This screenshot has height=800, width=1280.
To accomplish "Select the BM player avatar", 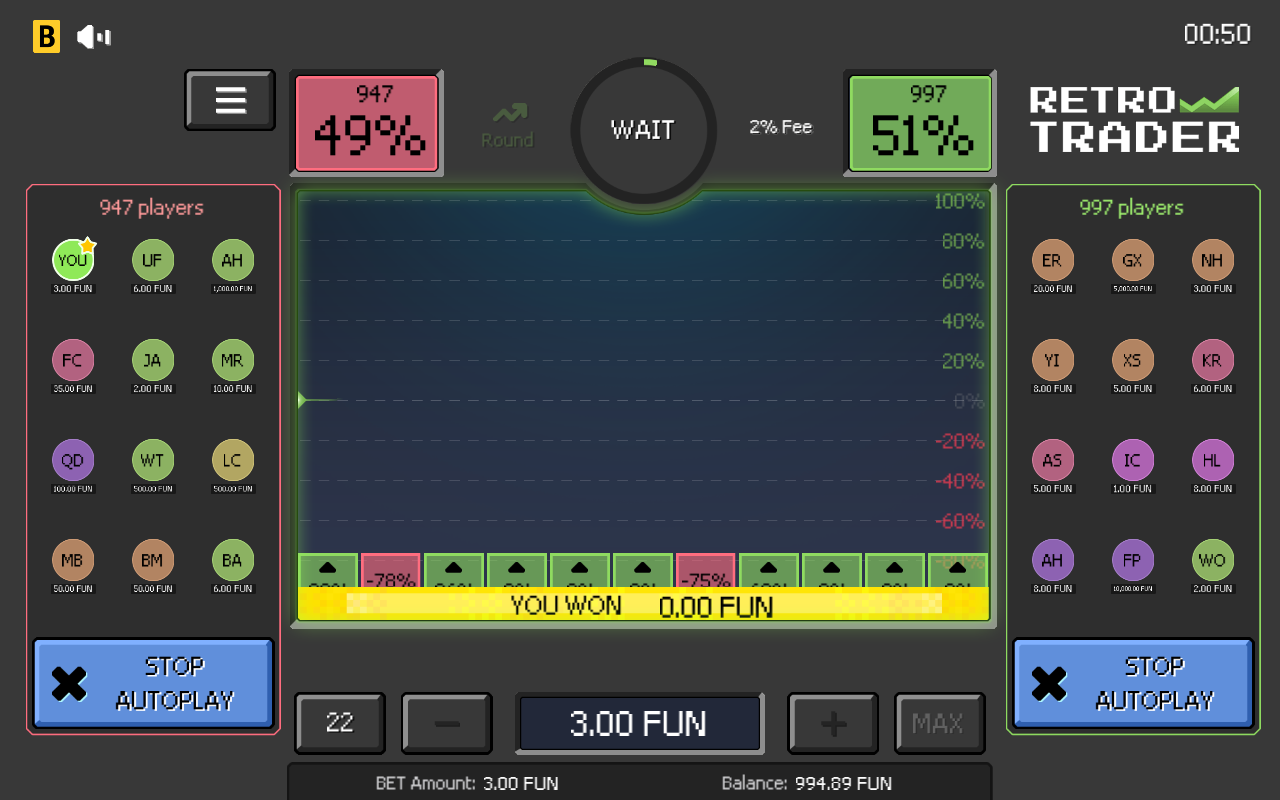I will click(153, 560).
